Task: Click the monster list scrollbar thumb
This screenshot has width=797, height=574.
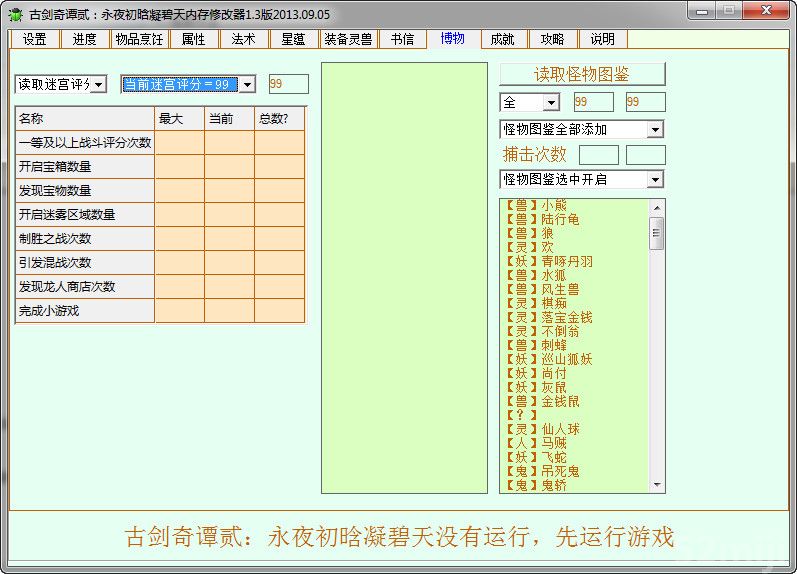Action: click(657, 233)
